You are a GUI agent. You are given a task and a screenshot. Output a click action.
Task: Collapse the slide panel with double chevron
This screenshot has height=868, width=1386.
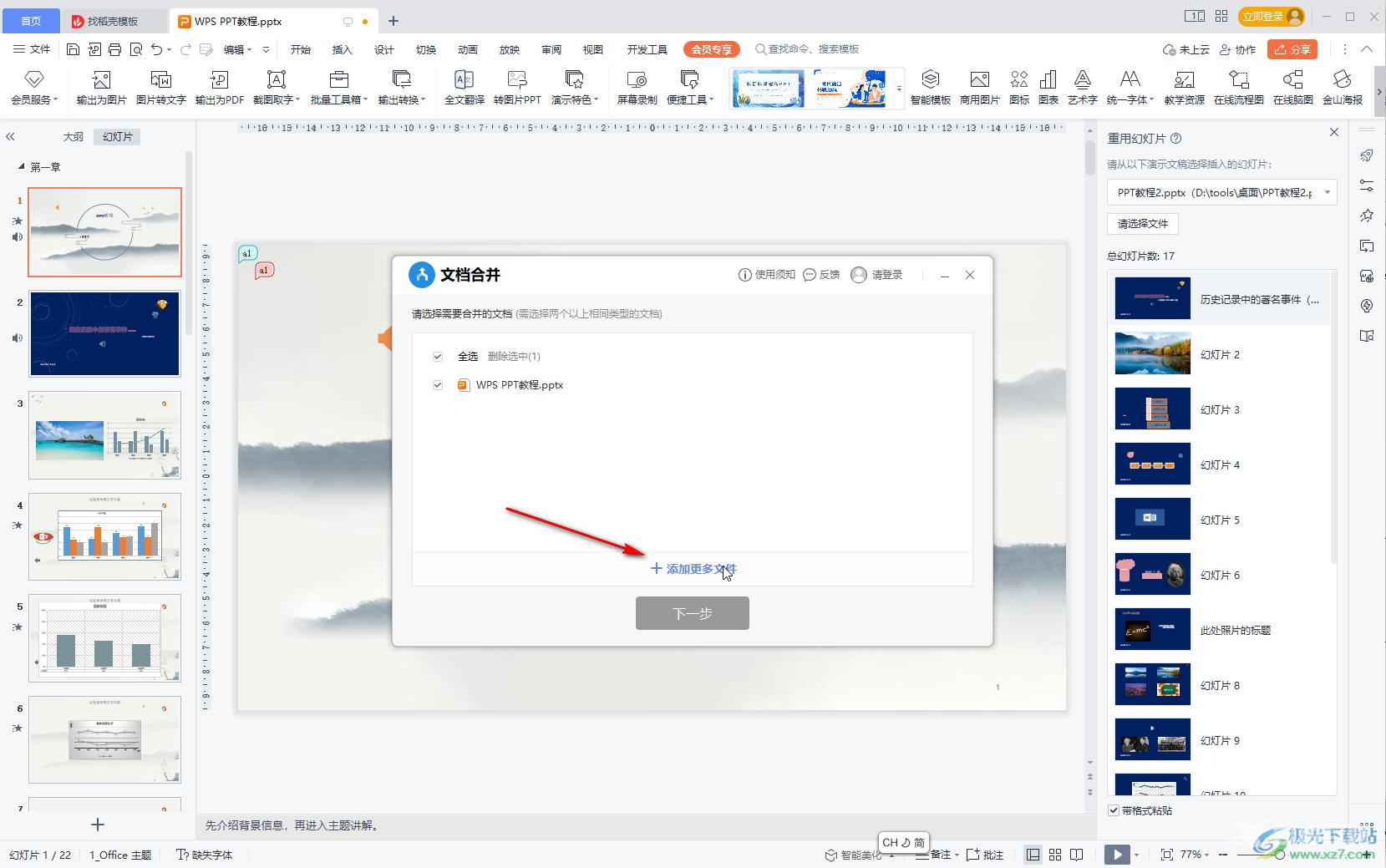click(11, 136)
